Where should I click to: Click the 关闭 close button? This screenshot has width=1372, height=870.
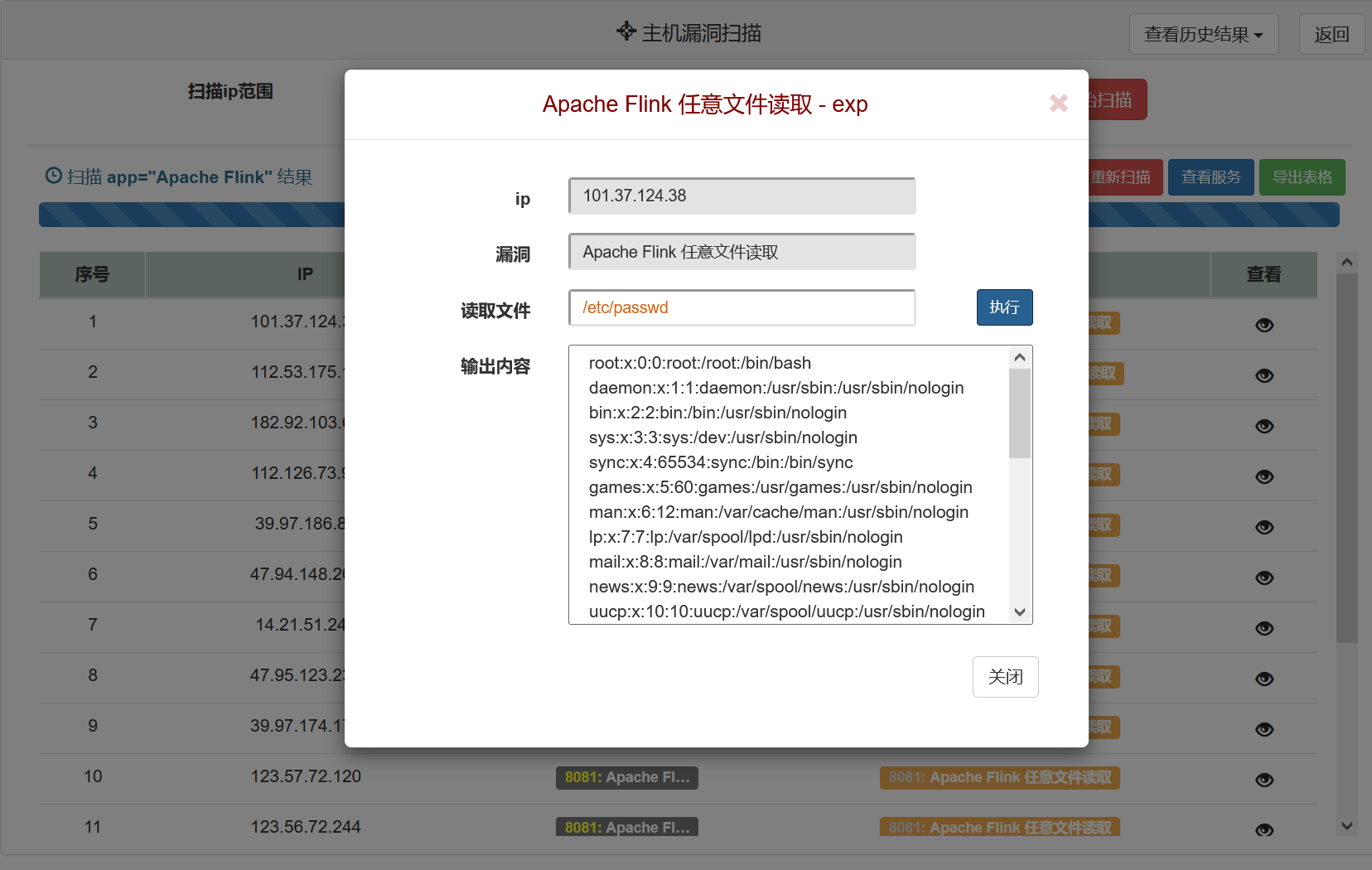coord(1005,677)
